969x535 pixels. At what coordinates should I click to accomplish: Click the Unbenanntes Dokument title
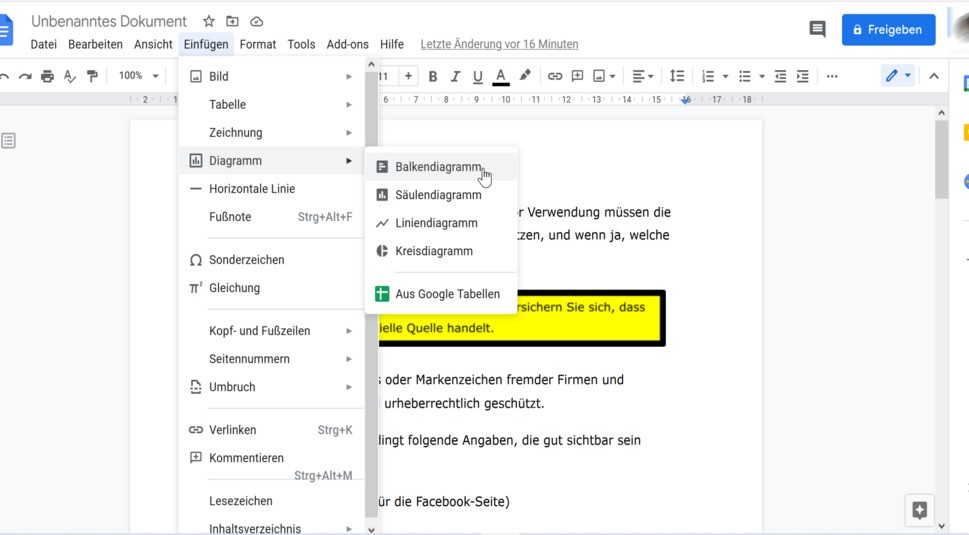click(x=109, y=22)
